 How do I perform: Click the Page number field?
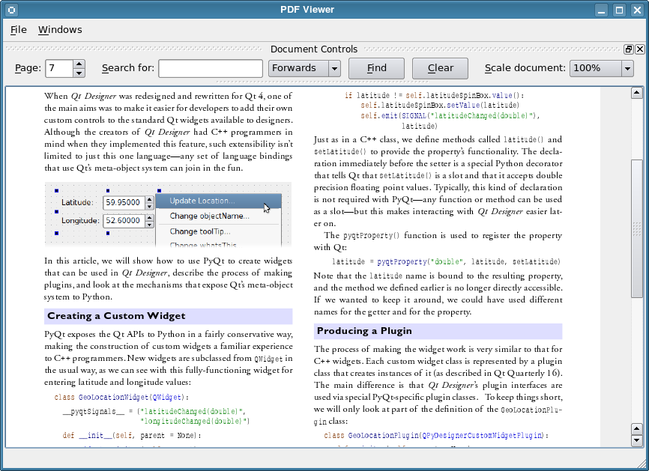(59, 68)
